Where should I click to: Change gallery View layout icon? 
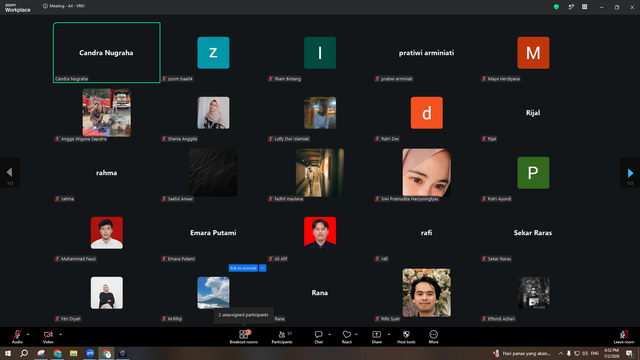tap(584, 7)
